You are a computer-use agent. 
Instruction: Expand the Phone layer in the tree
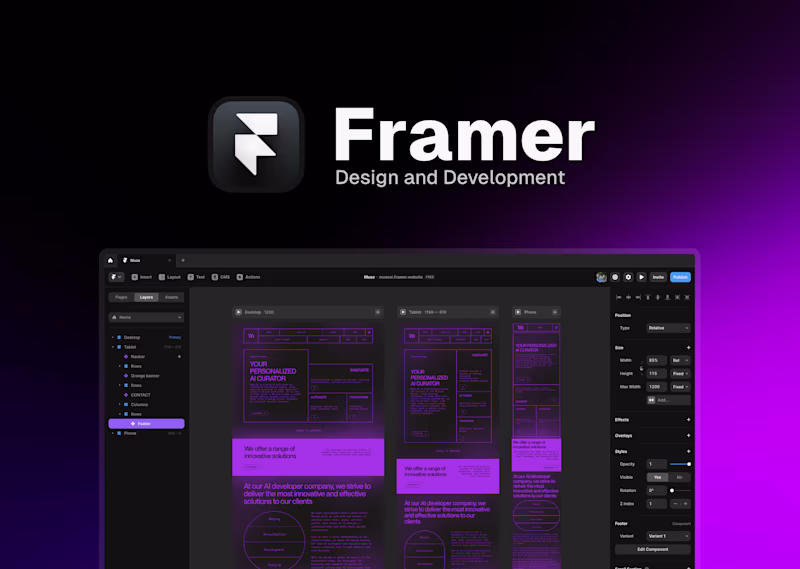(113, 433)
